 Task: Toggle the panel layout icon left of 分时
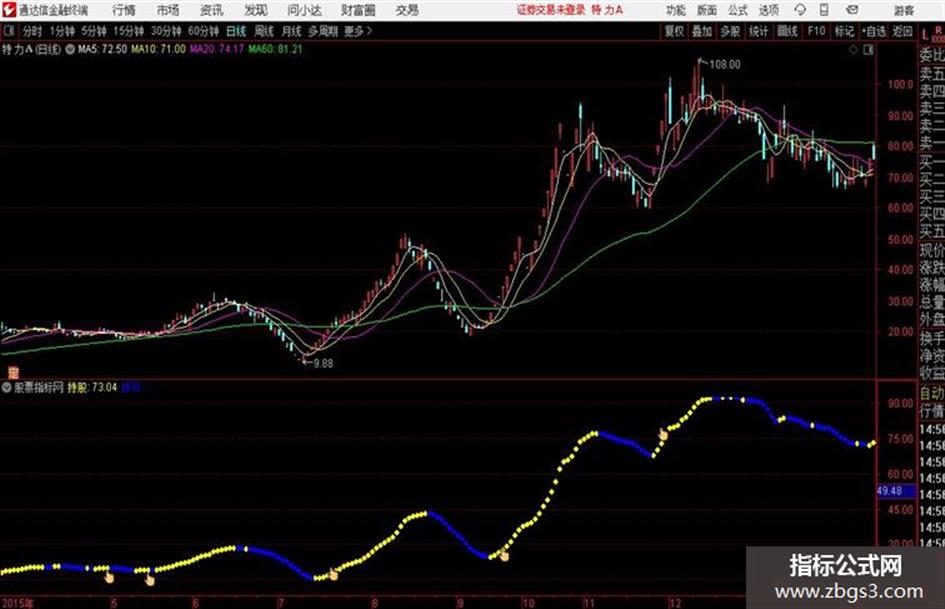coord(8,31)
